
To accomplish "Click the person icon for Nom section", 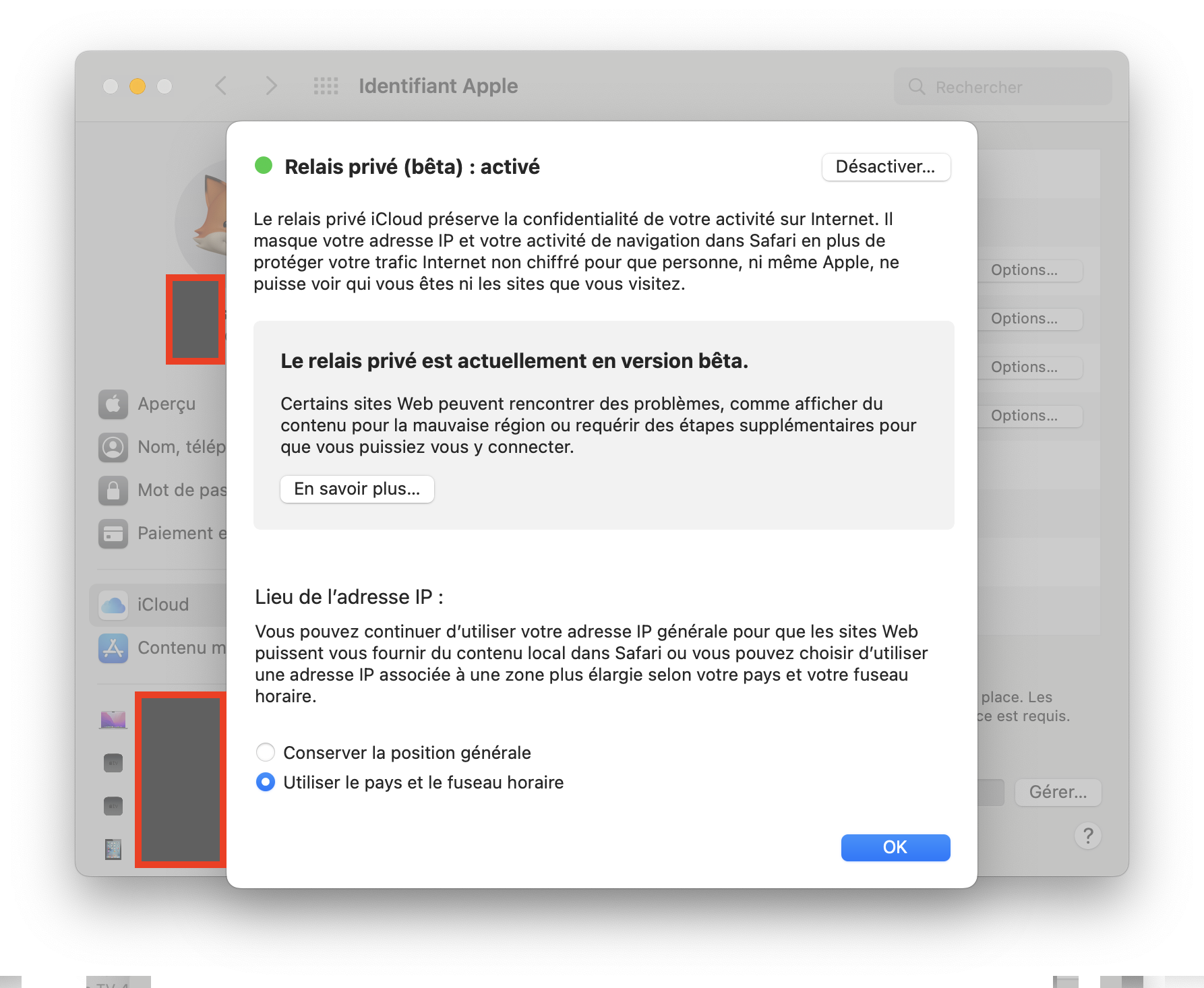I will [113, 447].
